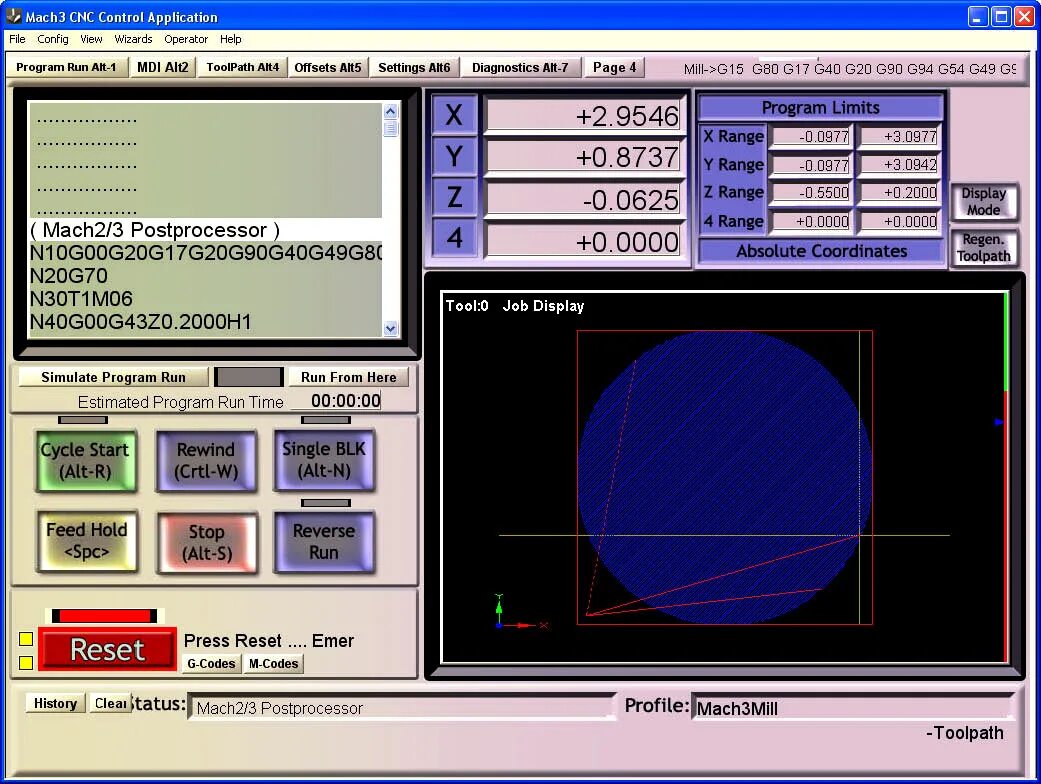Open the Wizards menu
The width and height of the screenshot is (1041, 784).
(133, 39)
